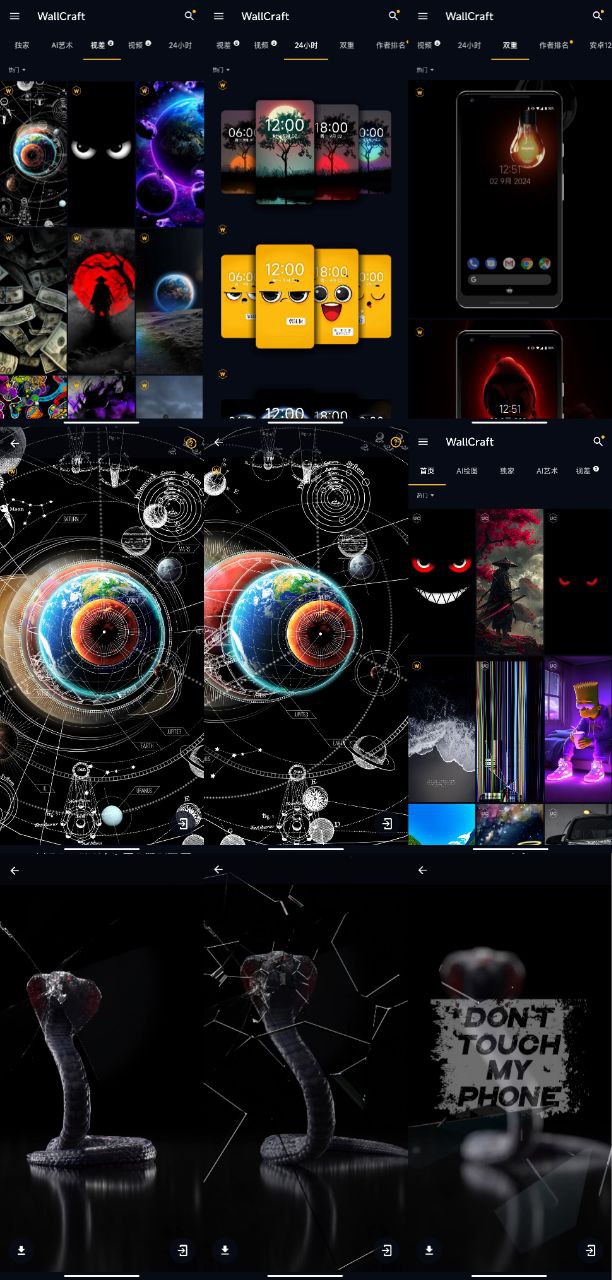612x1280 pixels.
Task: Expand 热门 sort dropdown on 双重-selected screen
Action: (x=425, y=70)
